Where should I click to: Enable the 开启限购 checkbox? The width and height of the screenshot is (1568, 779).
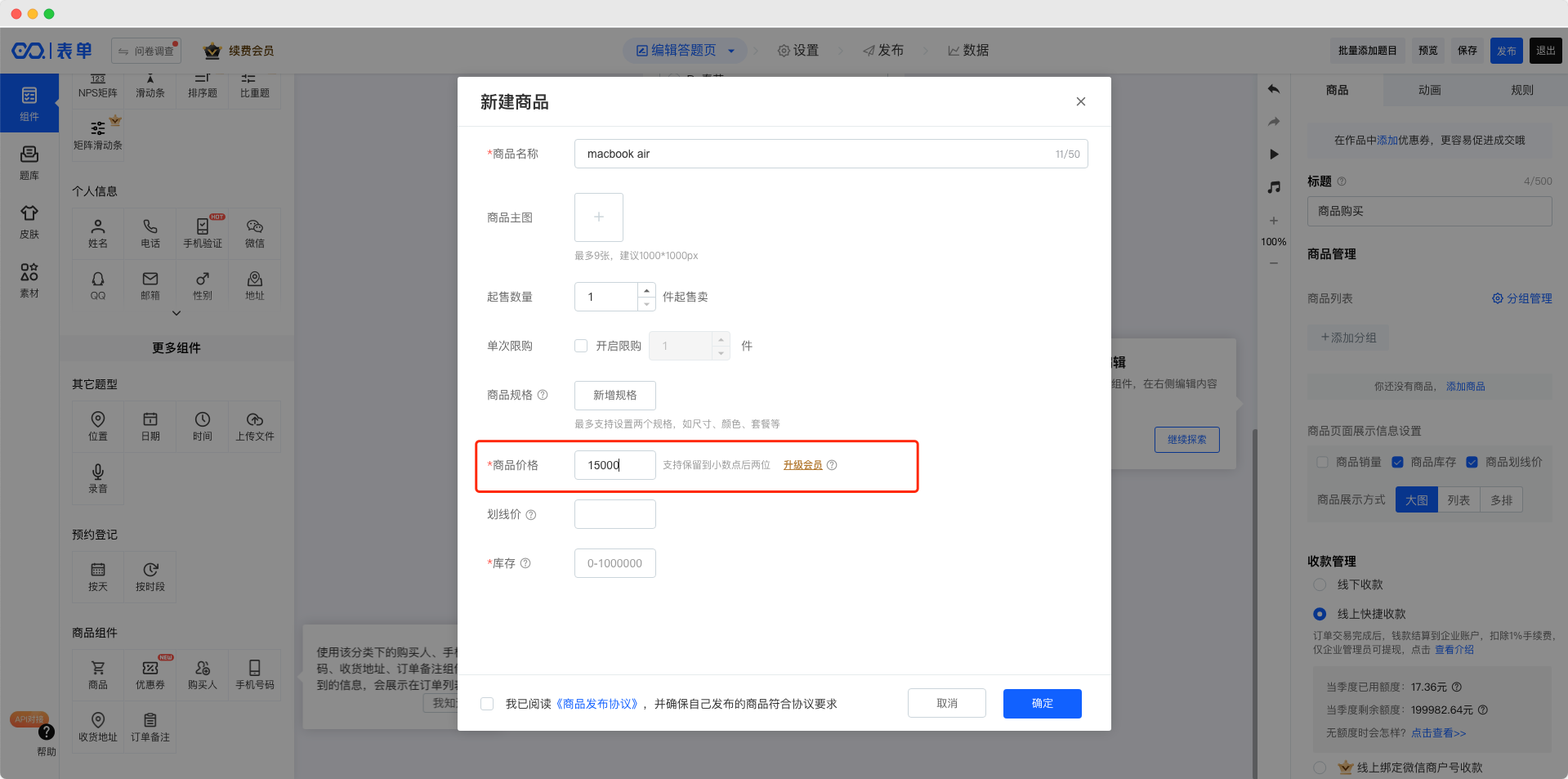pyautogui.click(x=581, y=346)
